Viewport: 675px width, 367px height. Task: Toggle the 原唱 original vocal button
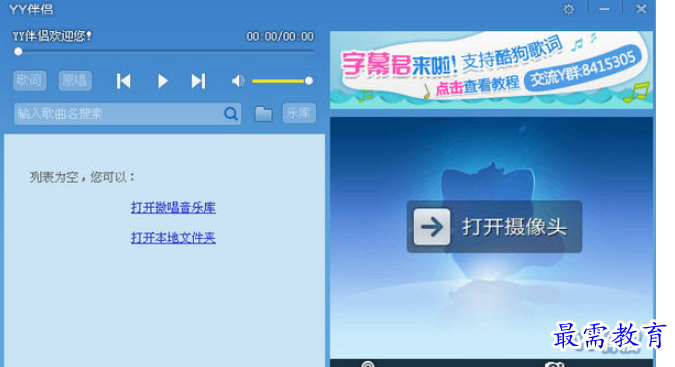75,80
